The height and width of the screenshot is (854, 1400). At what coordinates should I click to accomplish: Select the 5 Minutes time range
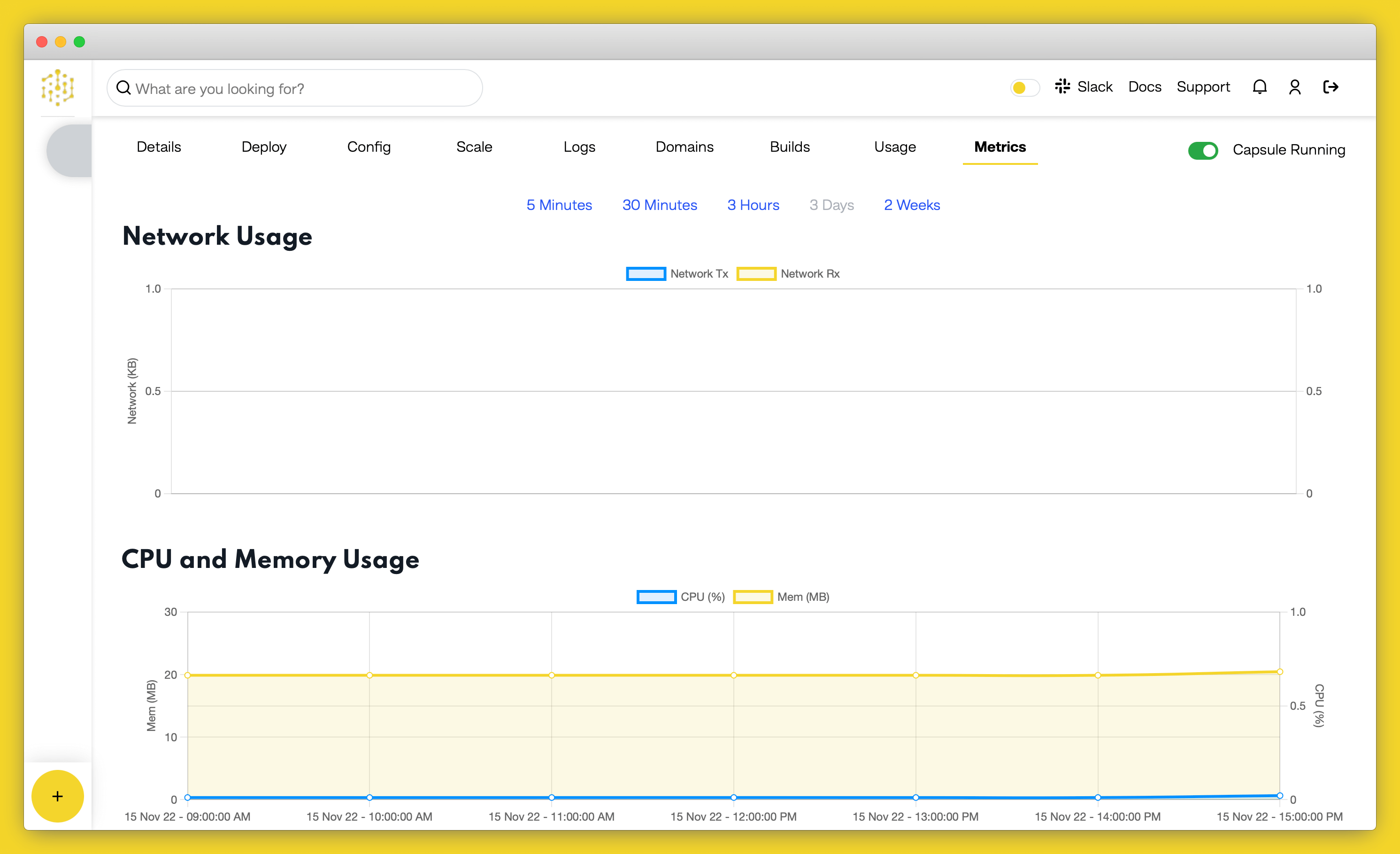click(558, 205)
